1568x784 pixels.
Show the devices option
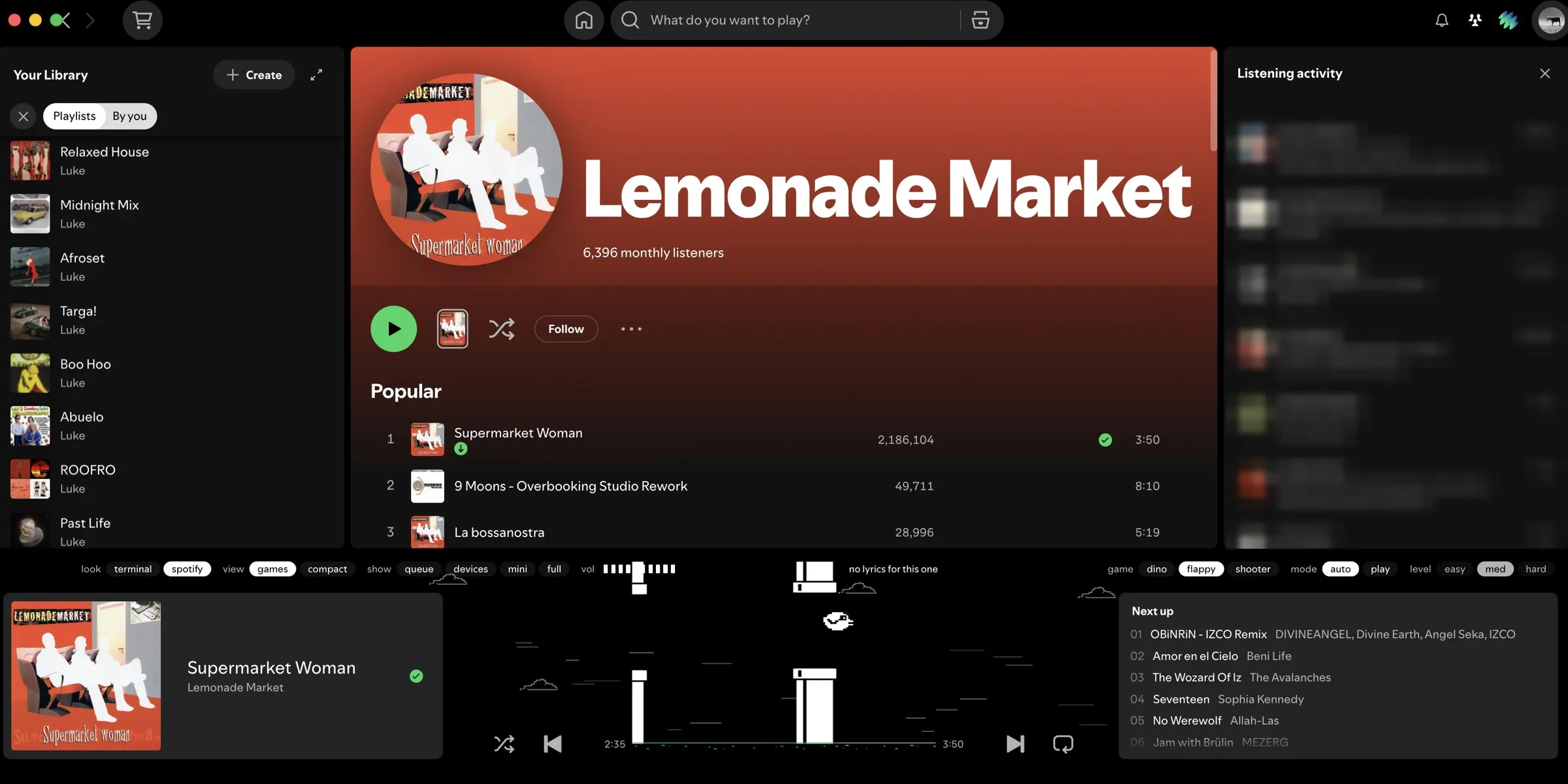(470, 569)
